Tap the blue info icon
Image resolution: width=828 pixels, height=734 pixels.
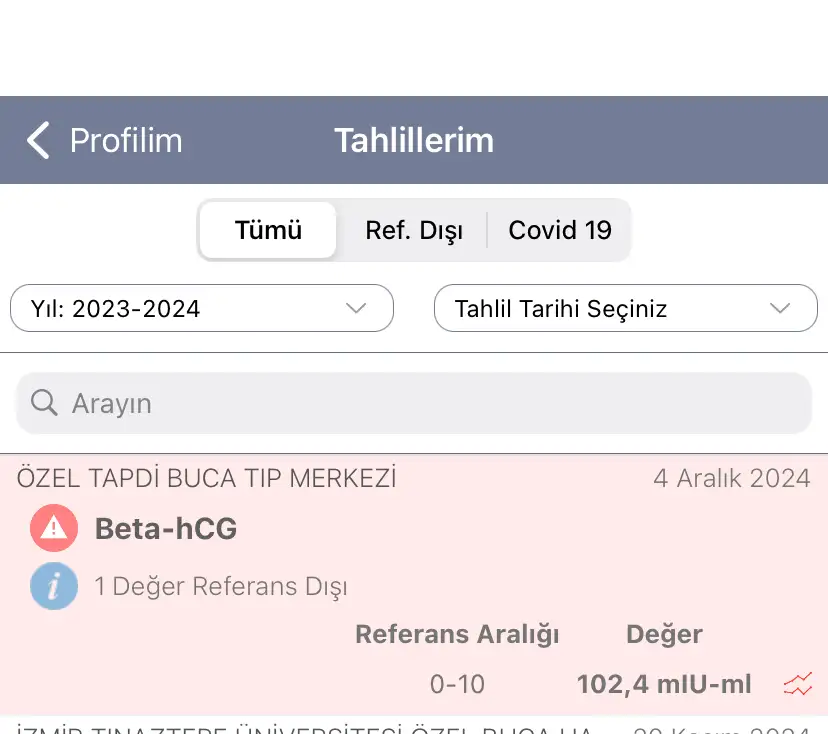[54, 586]
